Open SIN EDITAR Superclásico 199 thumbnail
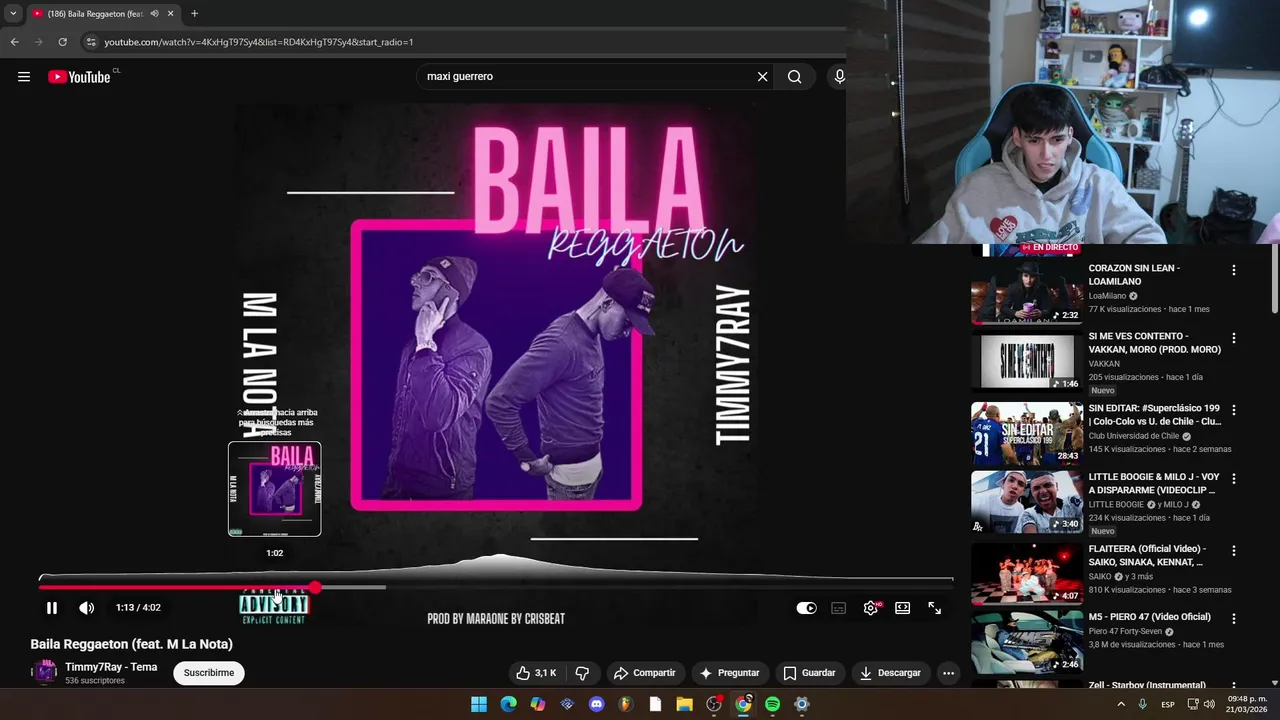This screenshot has width=1280, height=720. point(1026,433)
